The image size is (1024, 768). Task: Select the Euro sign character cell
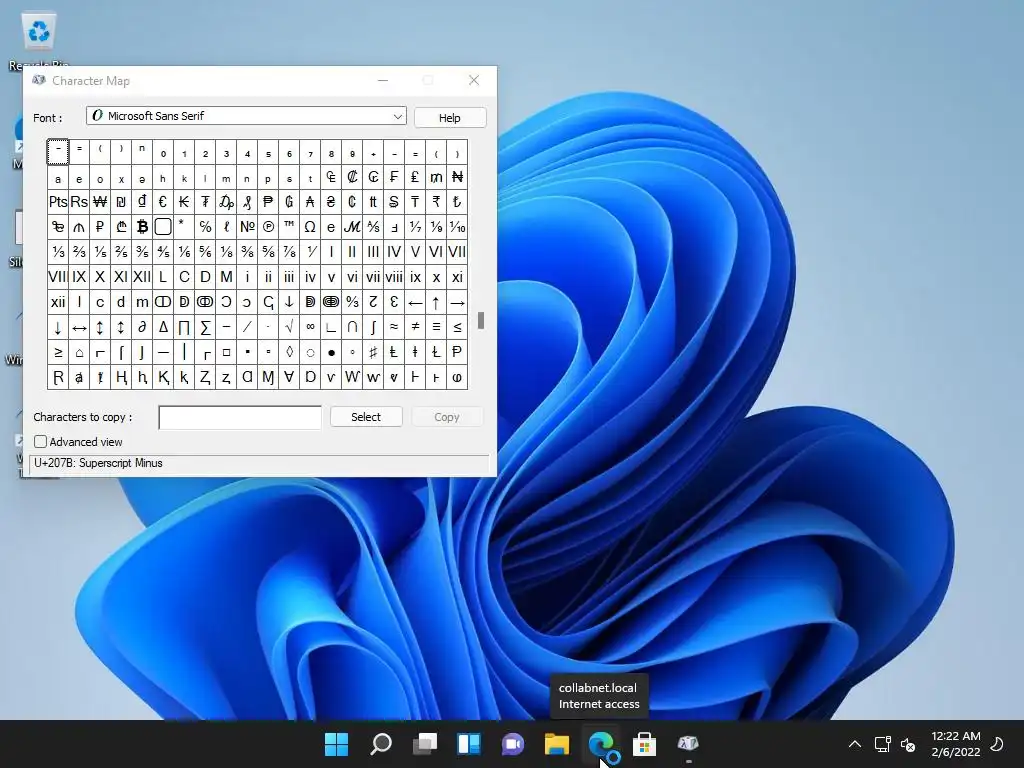point(163,202)
